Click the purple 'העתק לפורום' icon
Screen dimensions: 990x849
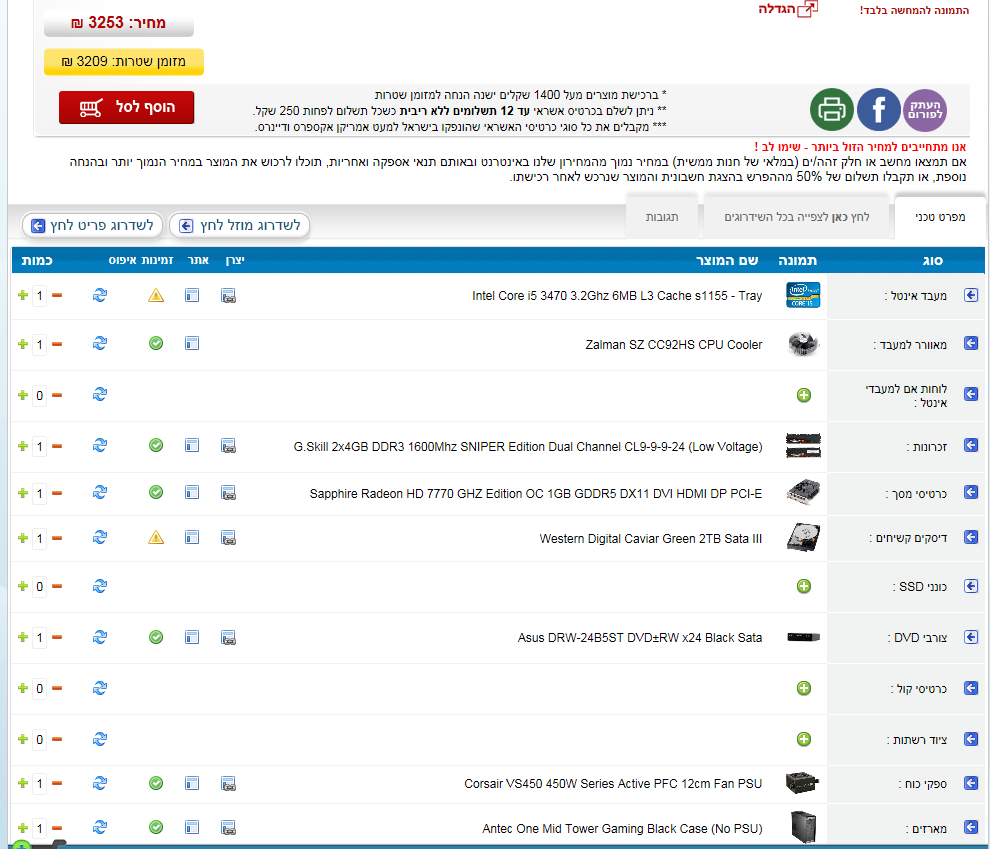[x=924, y=110]
